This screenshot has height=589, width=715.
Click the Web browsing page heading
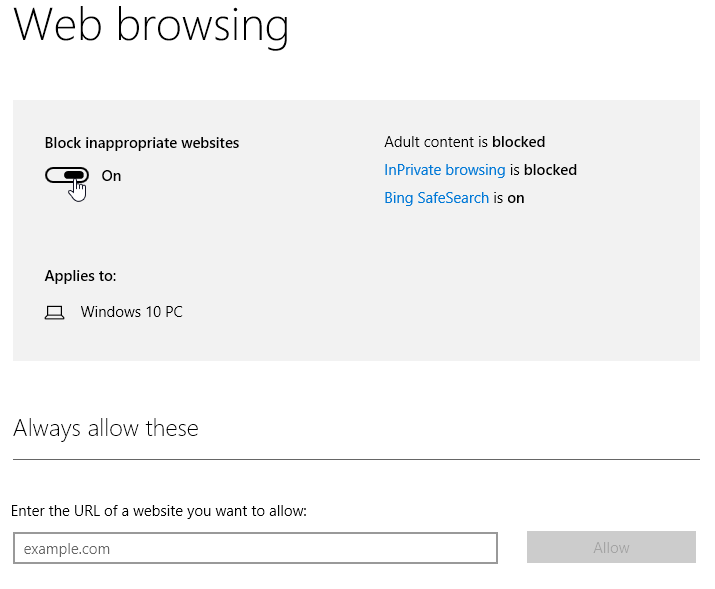tap(151, 25)
